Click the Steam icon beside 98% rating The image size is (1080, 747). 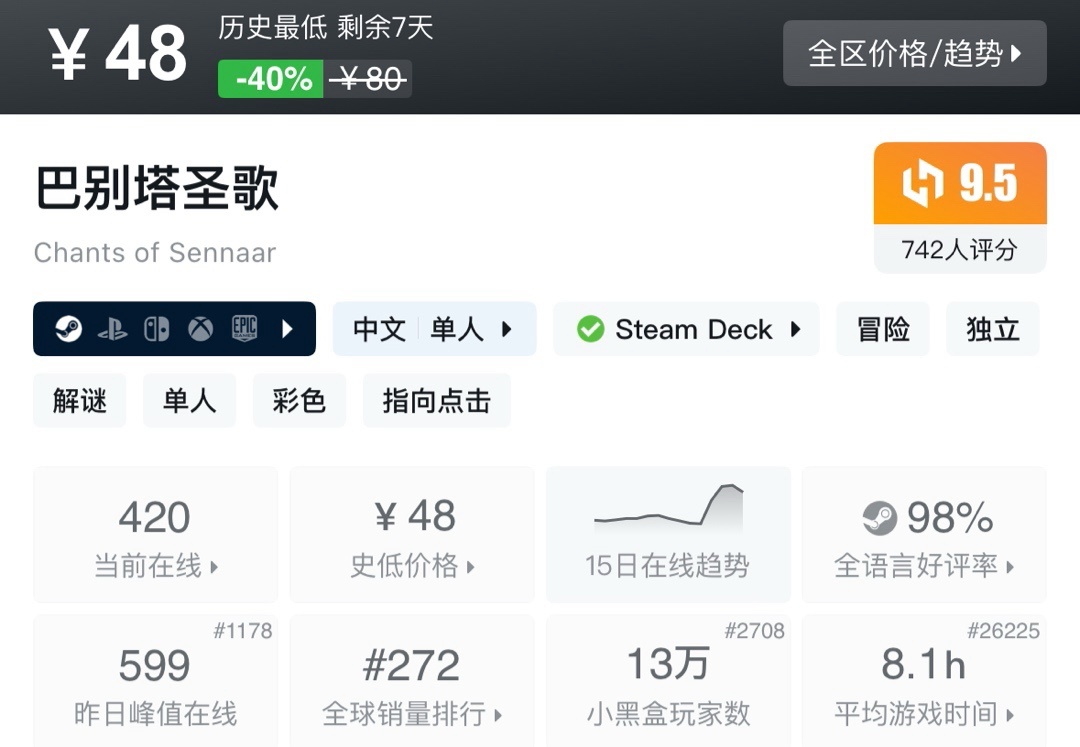pyautogui.click(x=879, y=518)
